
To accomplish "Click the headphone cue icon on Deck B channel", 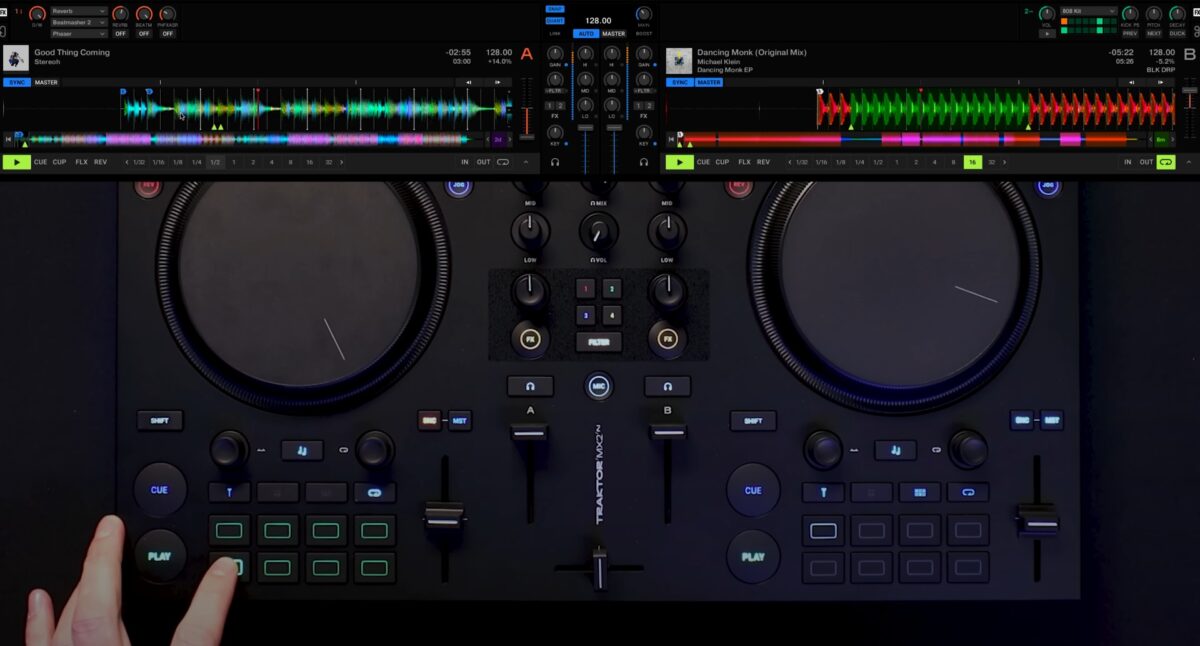I will click(644, 162).
